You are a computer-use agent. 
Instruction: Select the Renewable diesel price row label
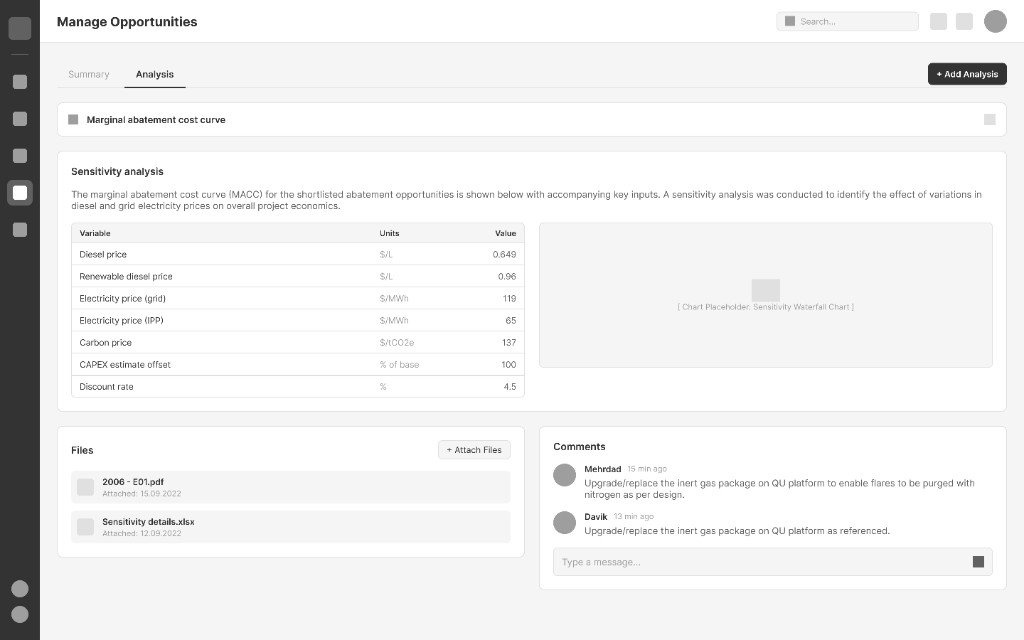point(126,276)
